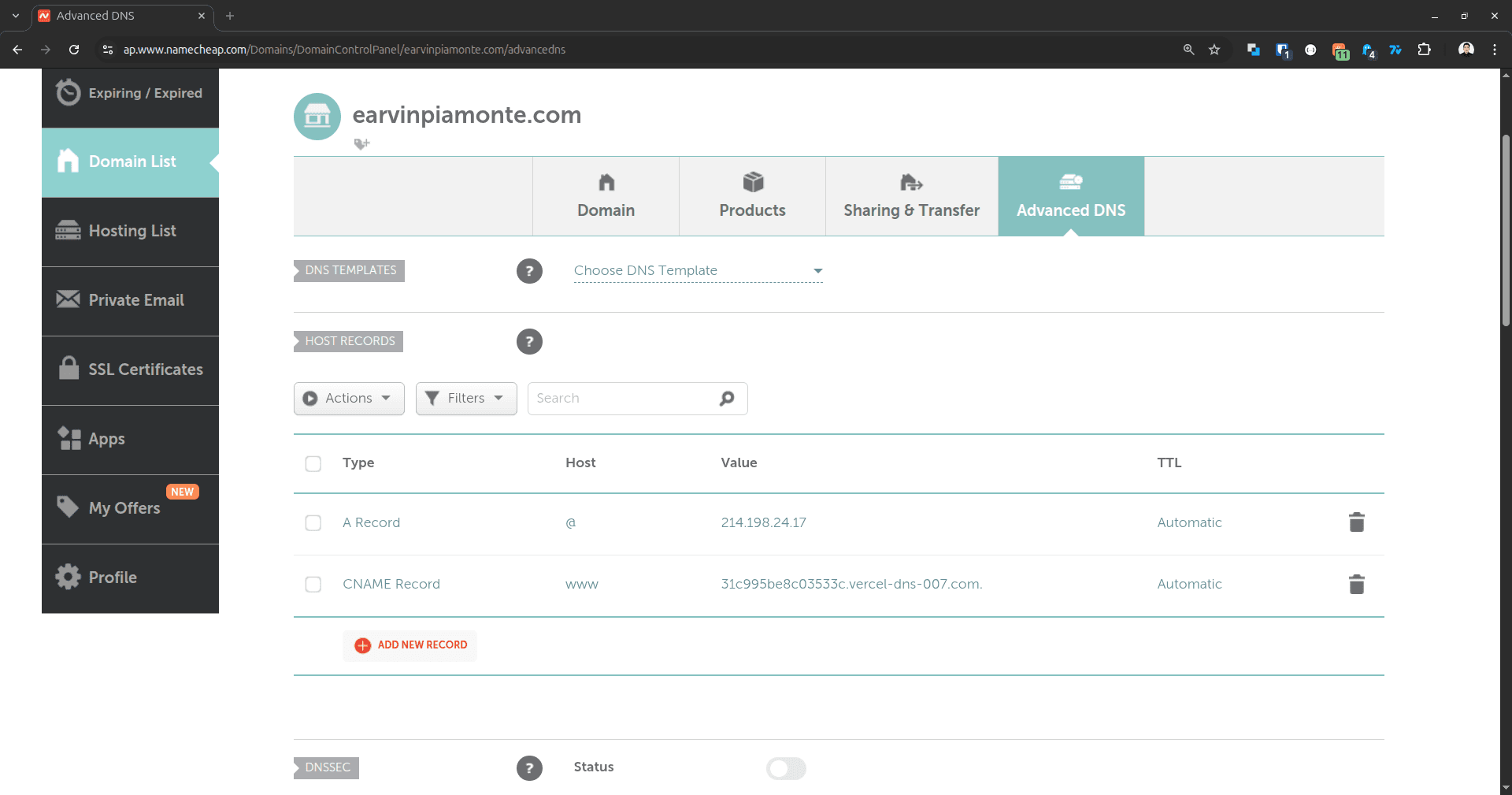Click the Add New Record button

click(410, 645)
